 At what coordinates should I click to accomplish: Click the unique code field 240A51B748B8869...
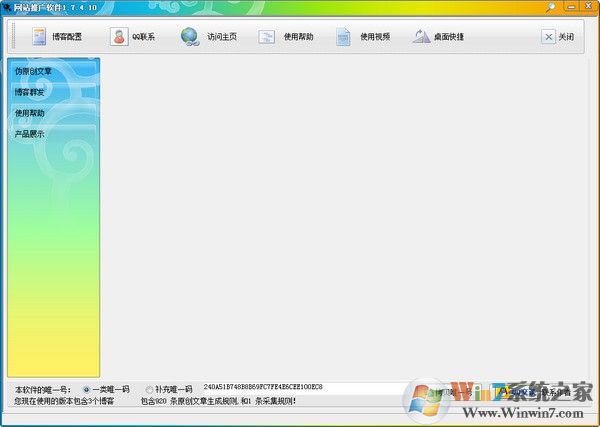click(306, 387)
